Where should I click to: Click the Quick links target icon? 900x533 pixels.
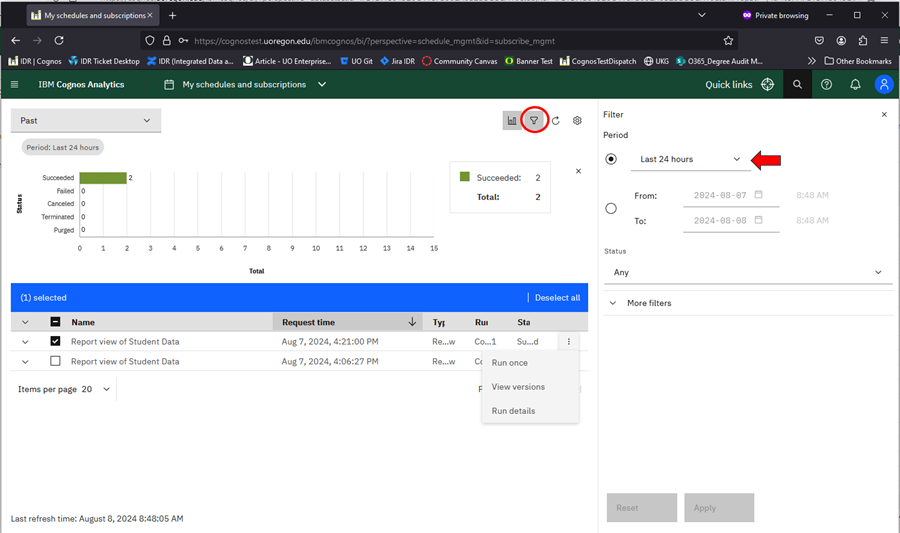click(x=767, y=84)
